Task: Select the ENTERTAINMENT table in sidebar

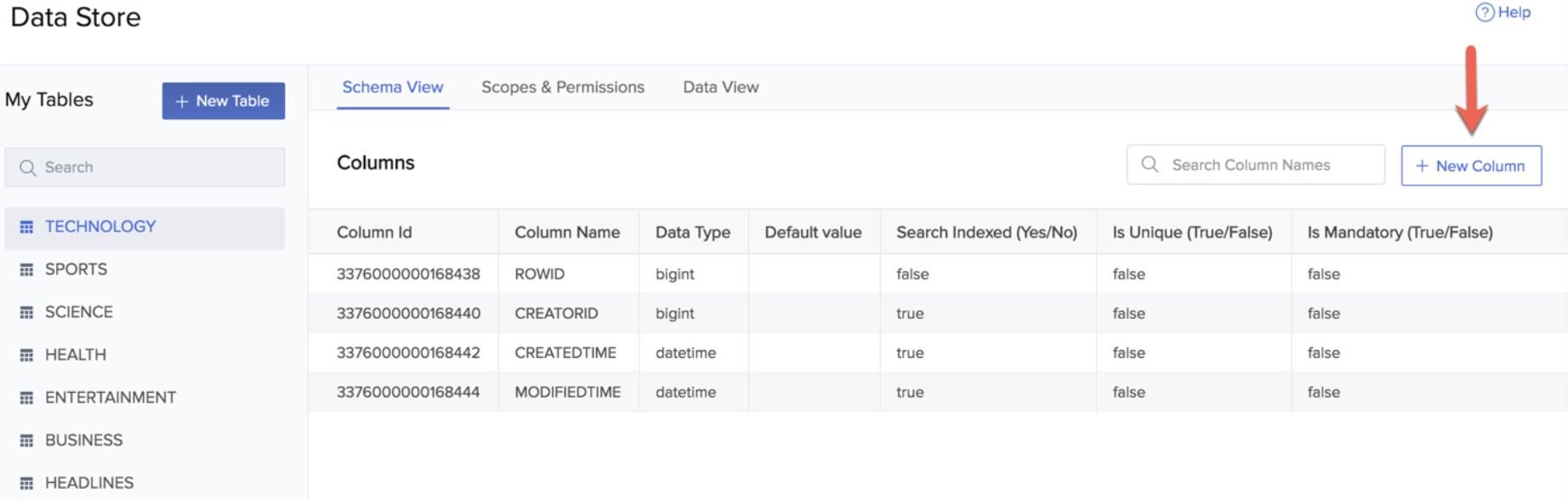Action: coord(111,398)
